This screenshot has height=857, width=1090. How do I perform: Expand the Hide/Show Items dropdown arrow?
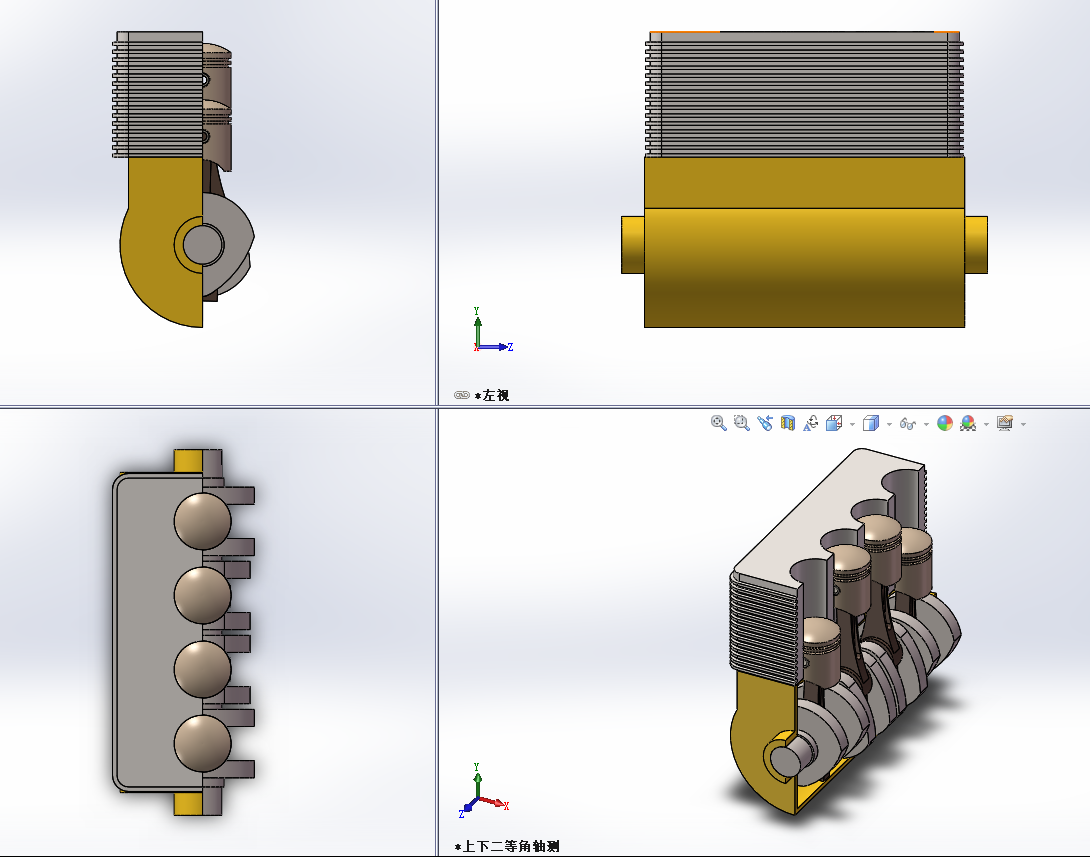point(926,425)
